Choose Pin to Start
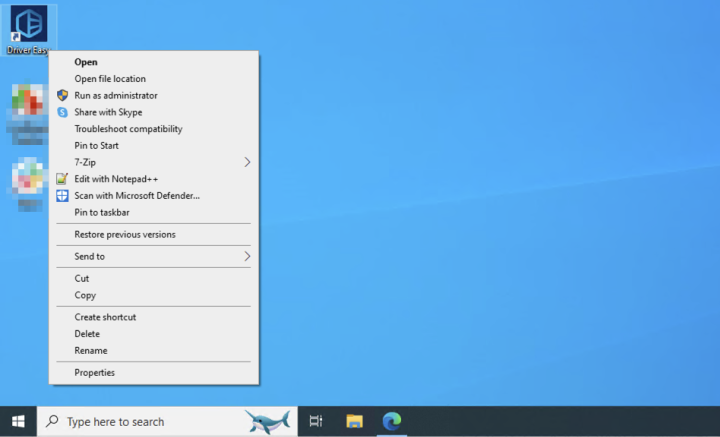This screenshot has width=720, height=437. [96, 146]
